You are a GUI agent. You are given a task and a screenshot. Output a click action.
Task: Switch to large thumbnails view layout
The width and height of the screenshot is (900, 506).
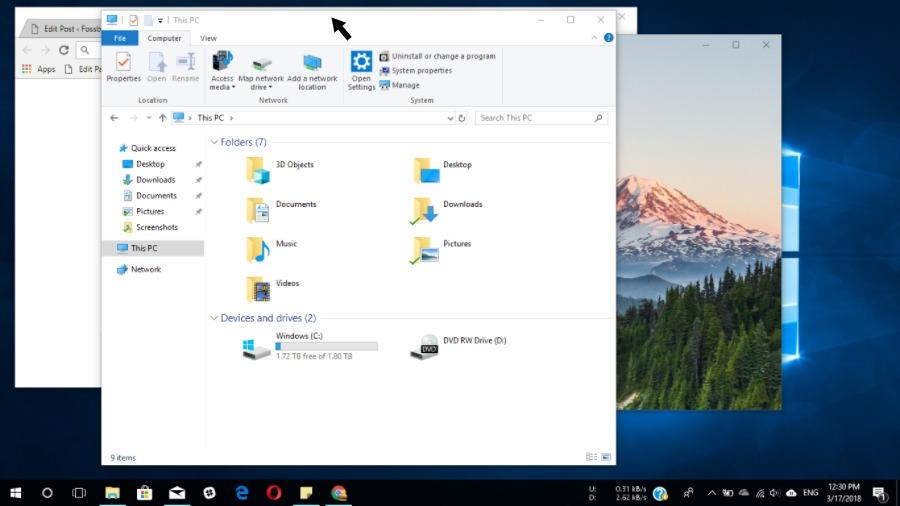point(605,457)
